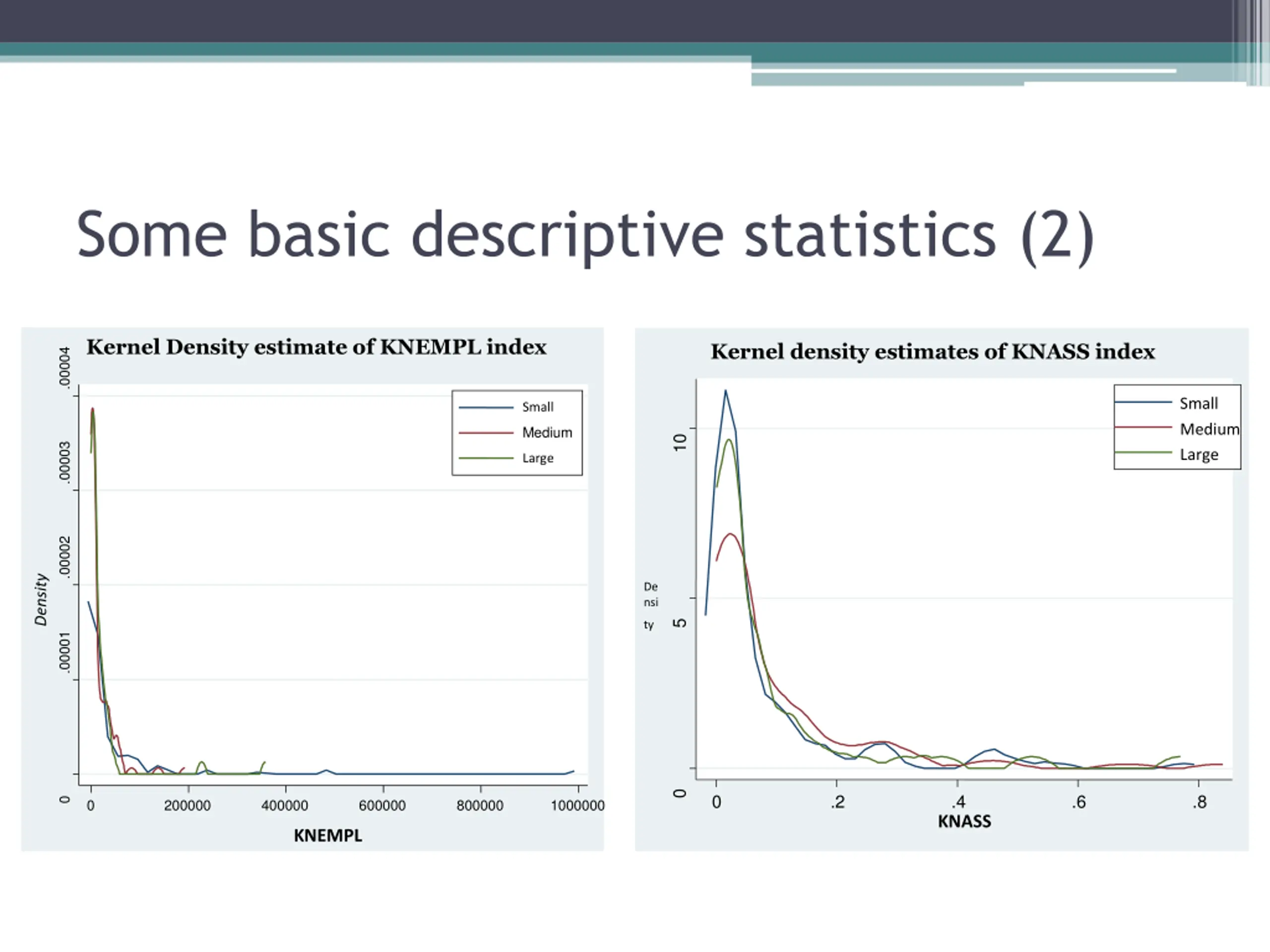
Task: Click the red Medium curve peak in KNASS chart
Action: point(731,534)
